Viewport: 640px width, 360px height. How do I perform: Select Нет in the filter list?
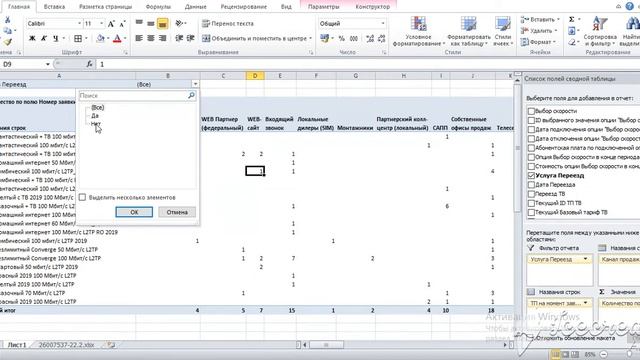click(x=96, y=123)
